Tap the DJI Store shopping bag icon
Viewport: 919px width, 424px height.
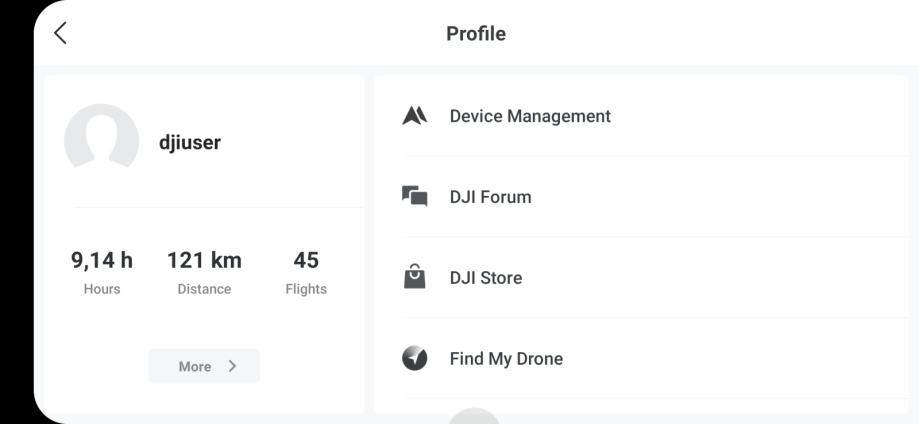415,277
